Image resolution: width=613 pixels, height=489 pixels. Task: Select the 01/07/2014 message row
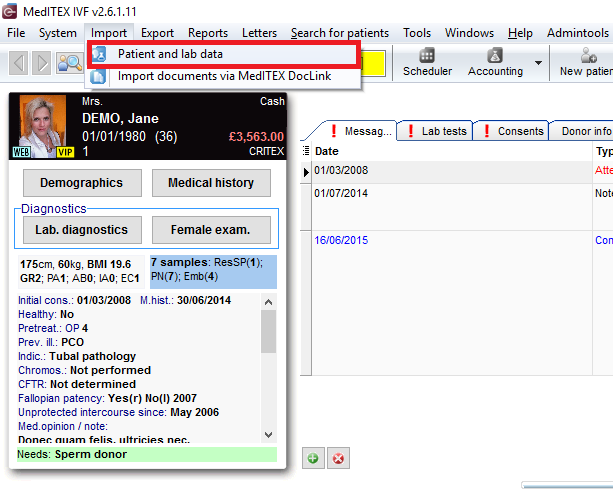[457, 207]
